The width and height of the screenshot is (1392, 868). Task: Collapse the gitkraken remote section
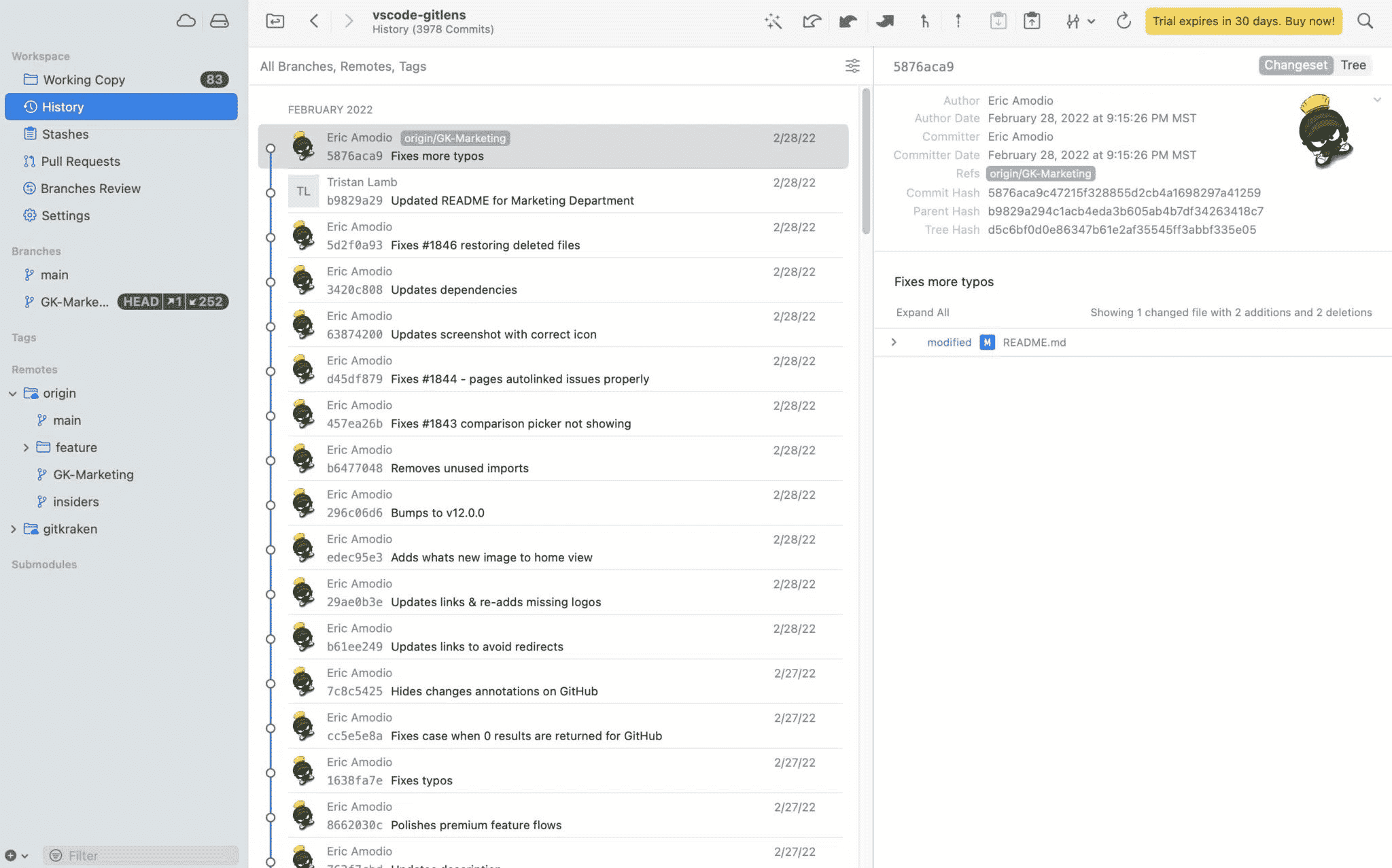click(x=13, y=529)
